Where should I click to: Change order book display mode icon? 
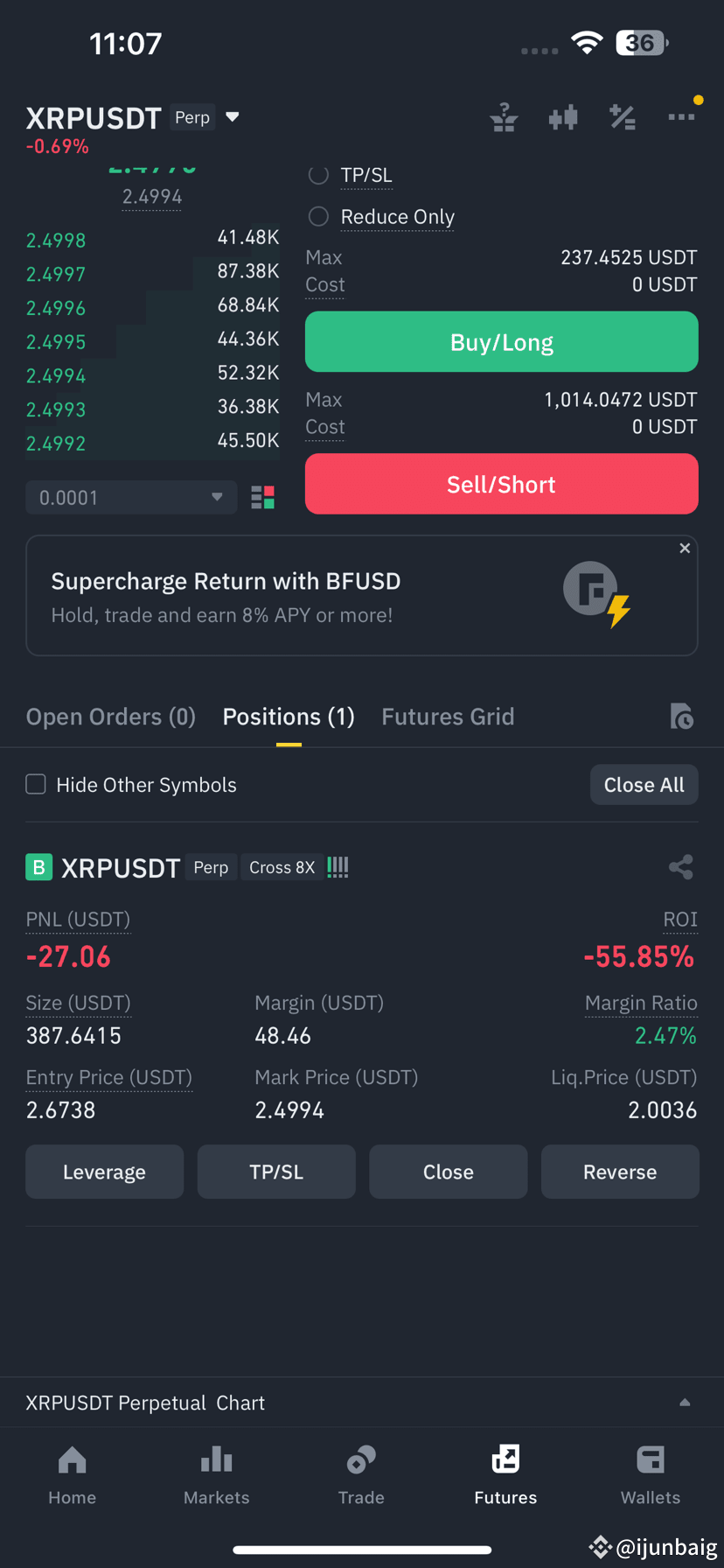click(x=262, y=497)
